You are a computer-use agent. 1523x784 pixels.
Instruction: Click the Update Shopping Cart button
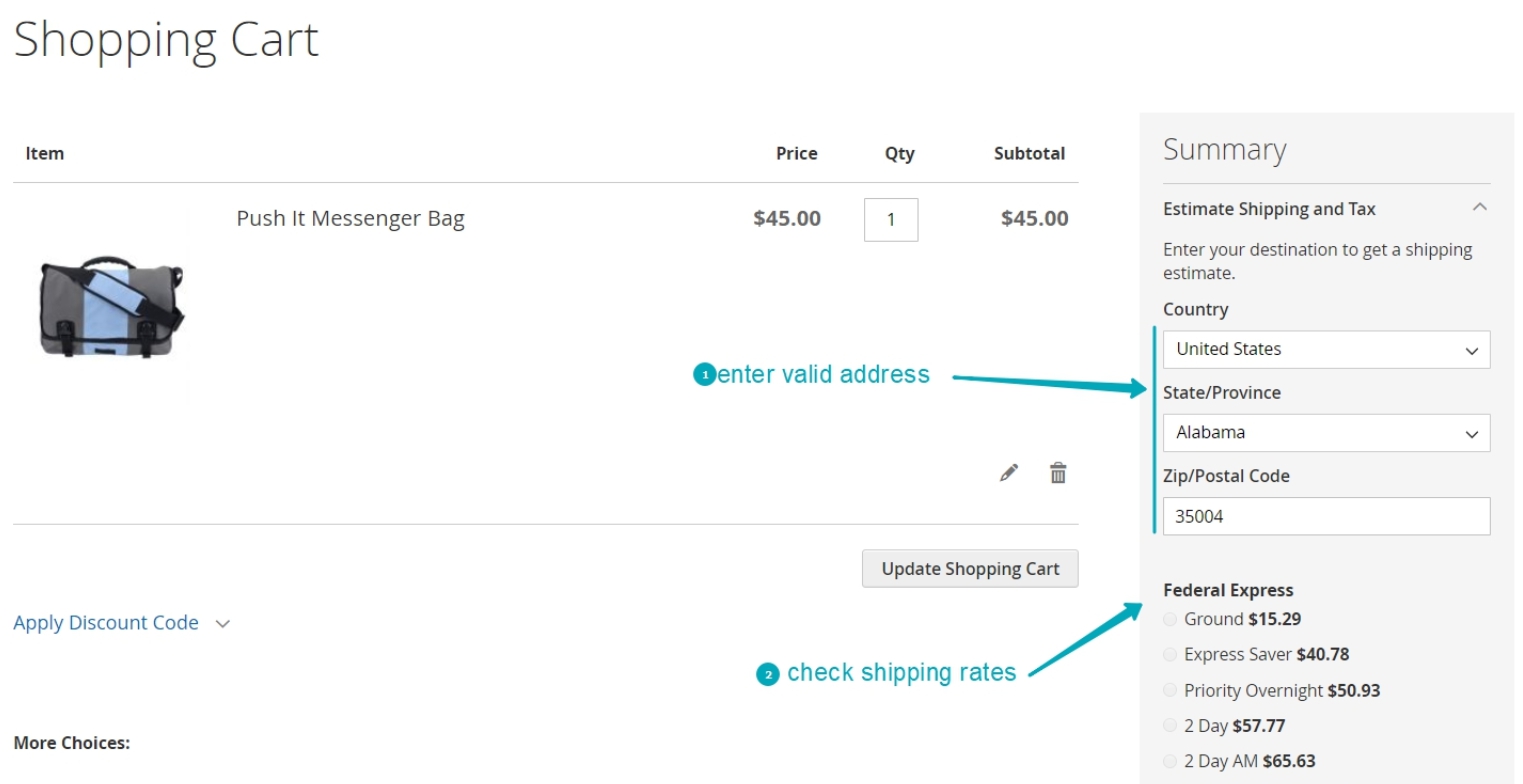pyautogui.click(x=970, y=568)
